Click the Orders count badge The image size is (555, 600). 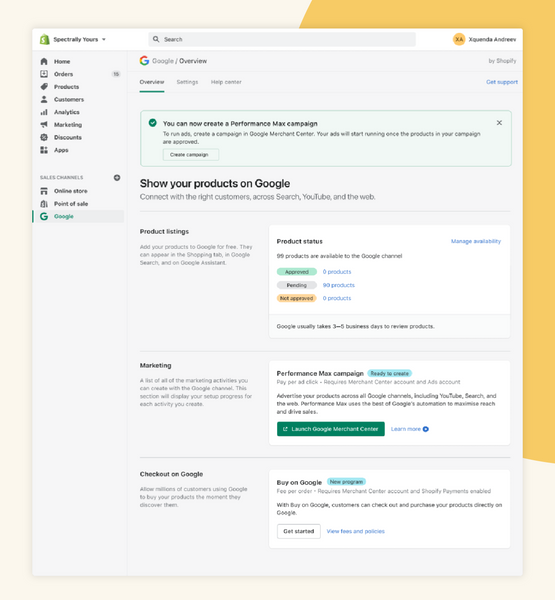coord(116,74)
